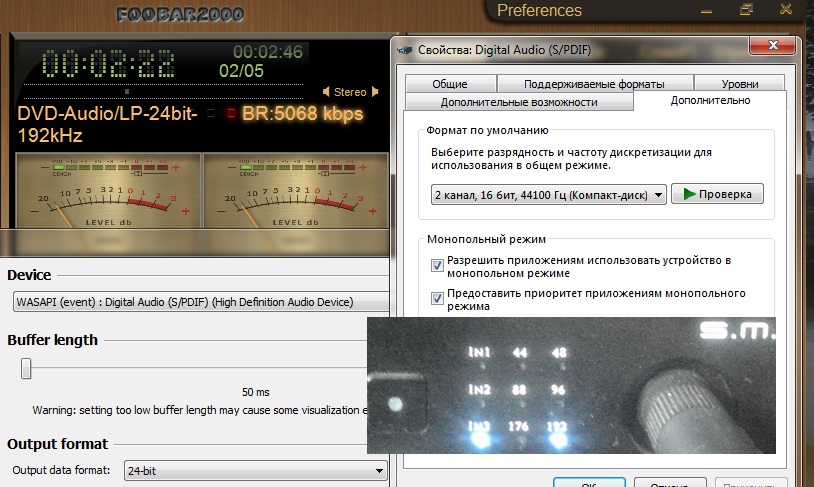Open the Output data format 24-bit dropdown
Screen dimensions: 814x487
(255, 470)
